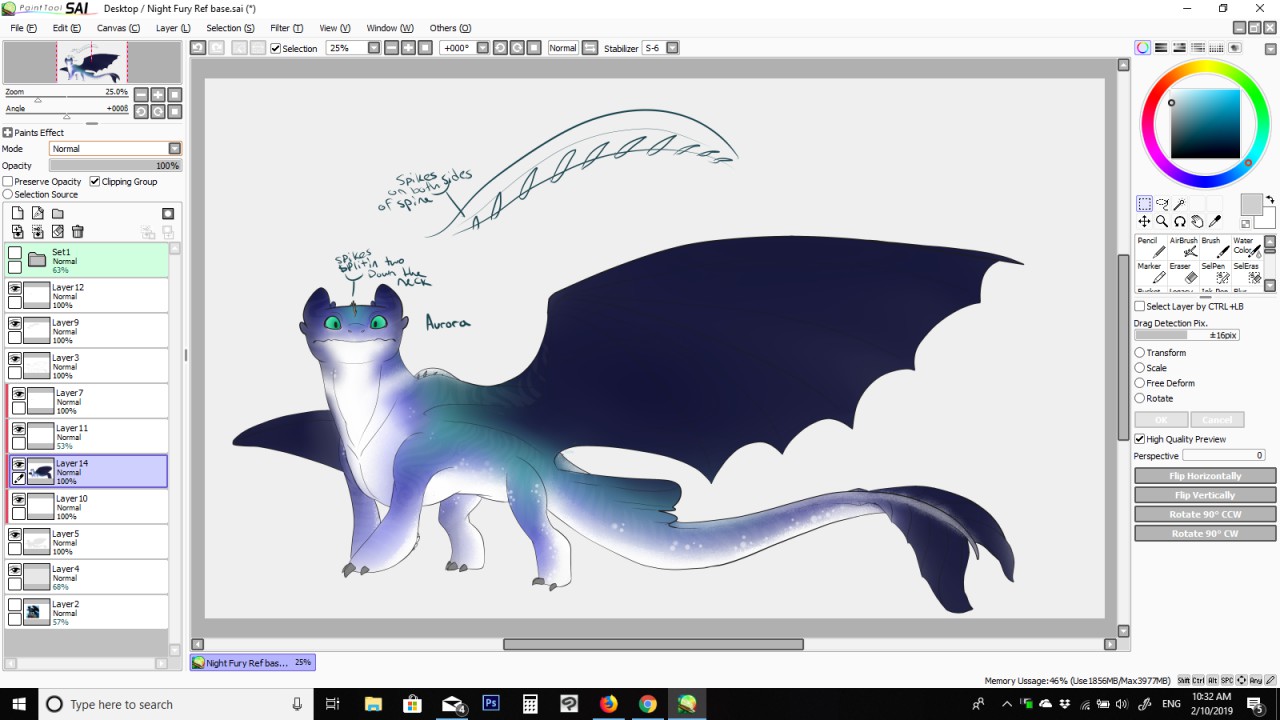Screen dimensions: 1280x720
Task: Choose the Free Deform radio option
Action: tap(1140, 383)
